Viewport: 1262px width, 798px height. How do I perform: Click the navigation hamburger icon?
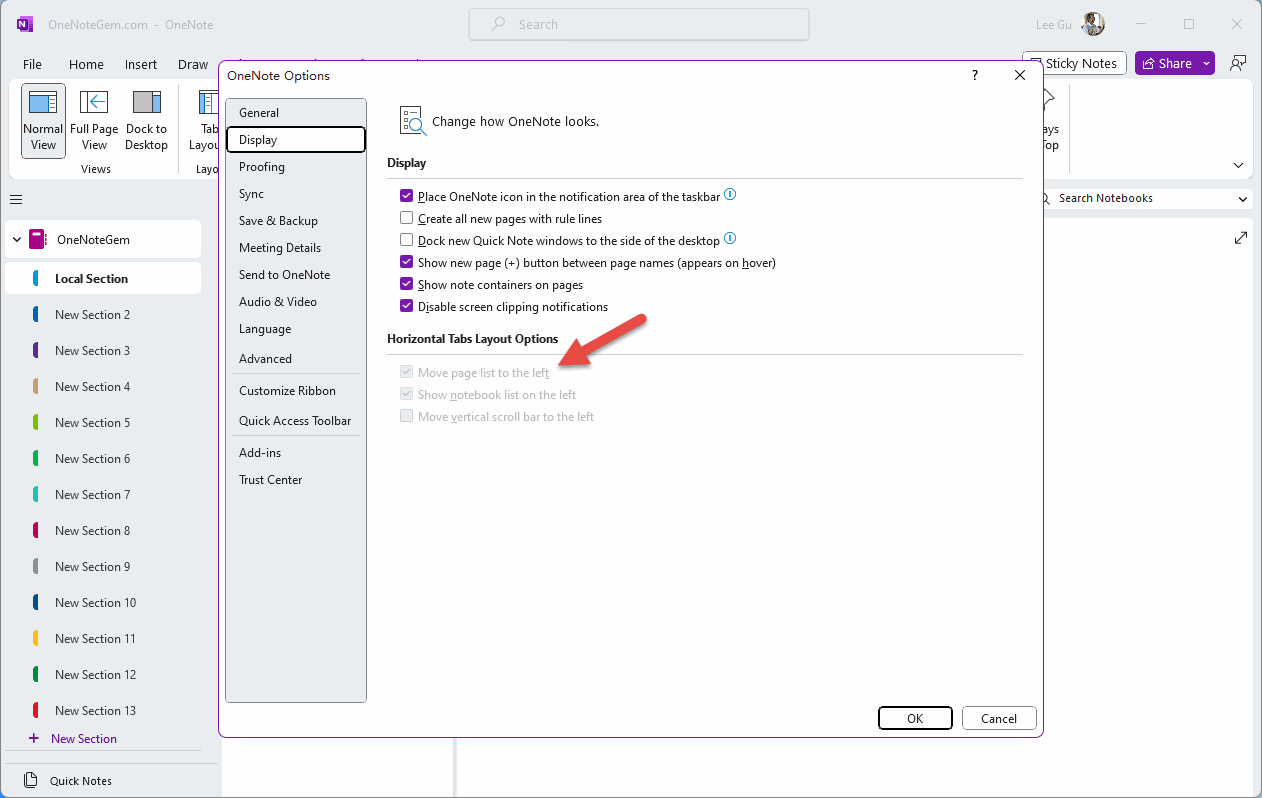(16, 199)
